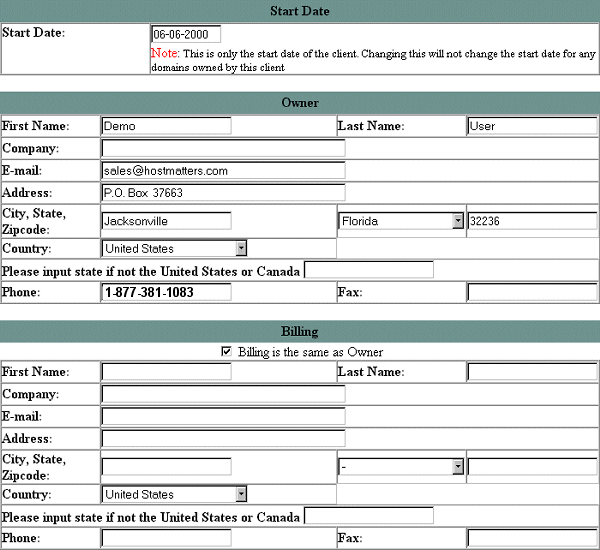Expand the Billing Country dropdown
The height and width of the screenshot is (550, 600).
(x=175, y=494)
